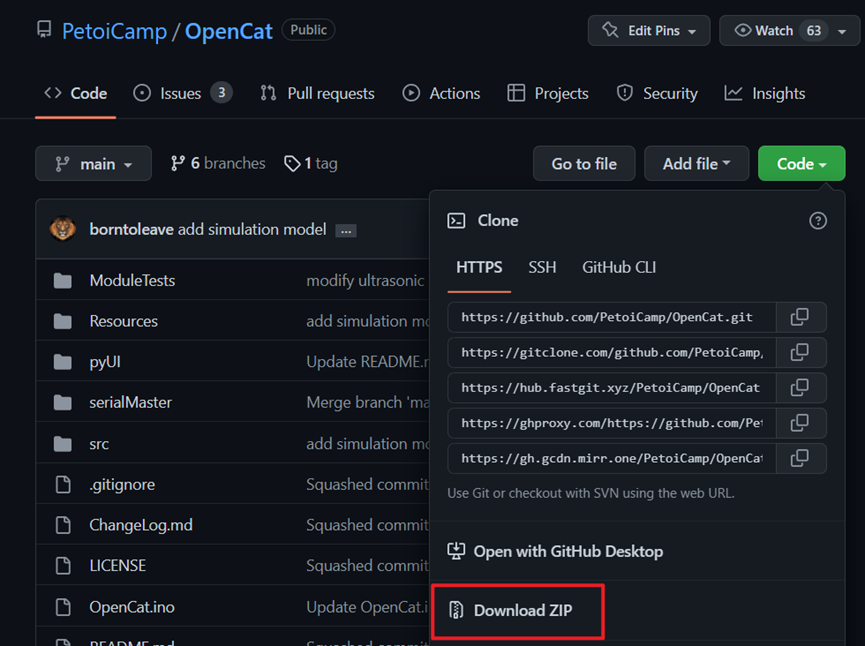The height and width of the screenshot is (646, 865).
Task: Open the 6 branches link
Action: tap(218, 163)
